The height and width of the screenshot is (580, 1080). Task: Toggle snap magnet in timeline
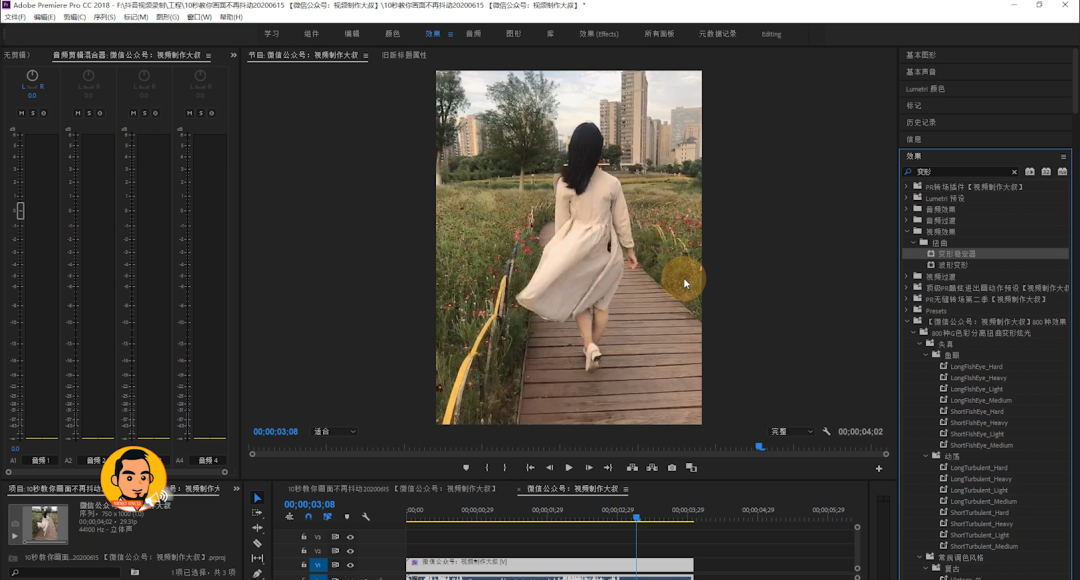(309, 517)
